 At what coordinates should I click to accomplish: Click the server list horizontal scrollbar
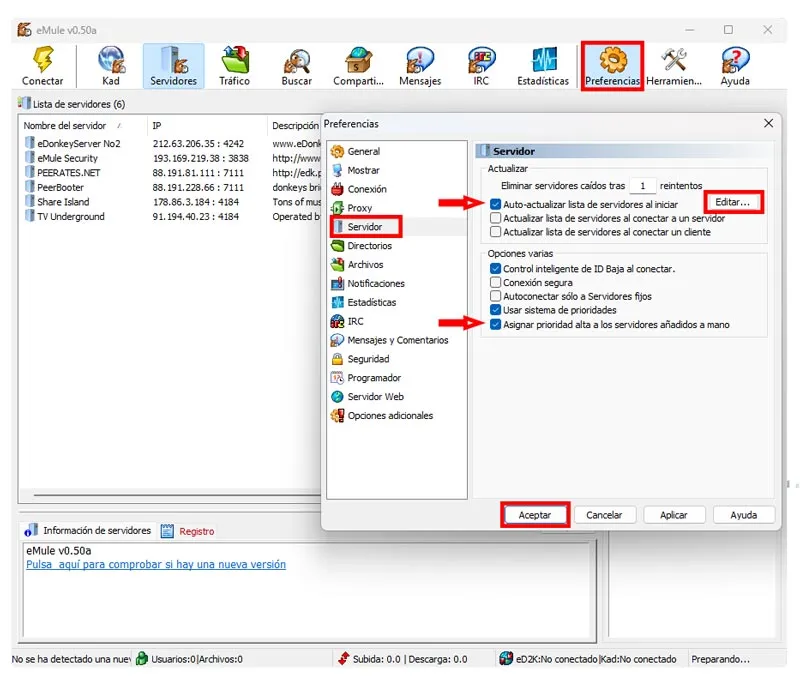coord(177,495)
